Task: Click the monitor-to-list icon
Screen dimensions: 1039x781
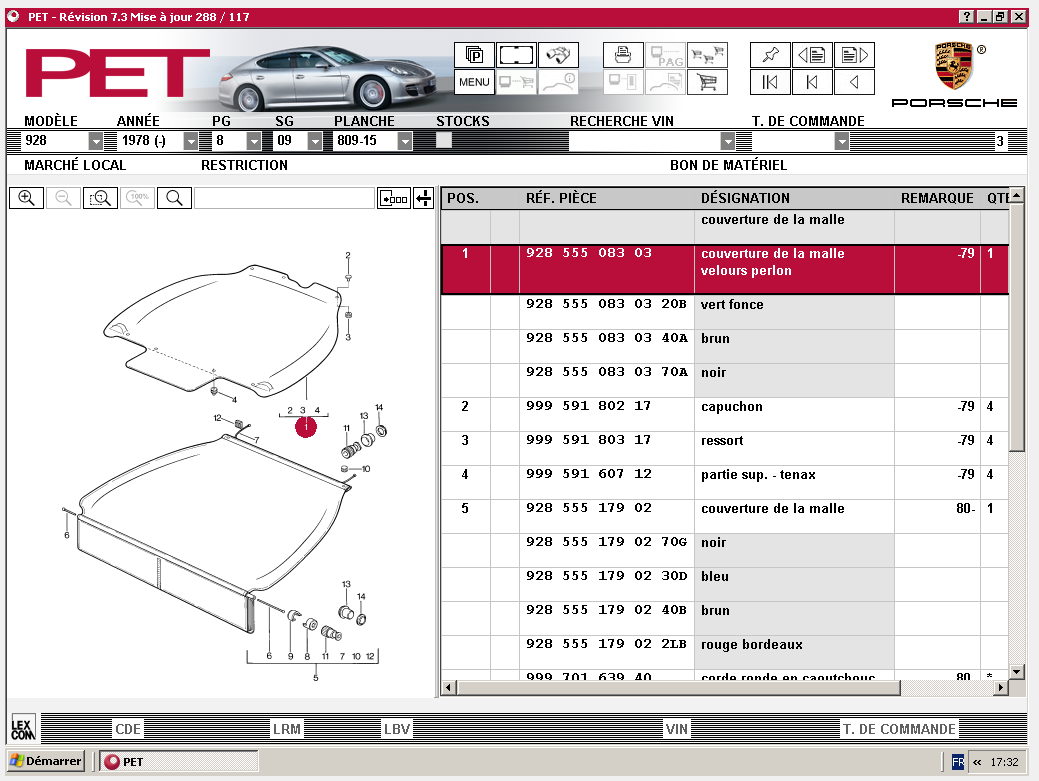Action: pyautogui.click(x=623, y=82)
